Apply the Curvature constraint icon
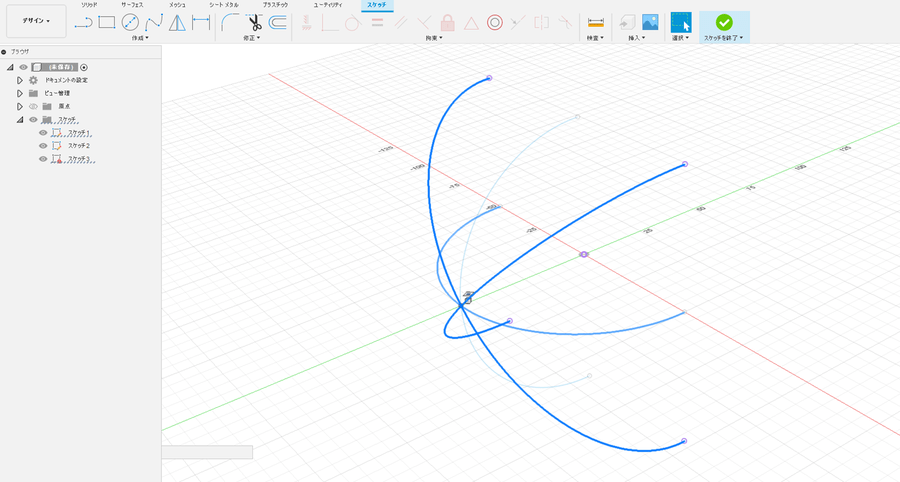Viewport: 900px width, 482px height. 565,23
